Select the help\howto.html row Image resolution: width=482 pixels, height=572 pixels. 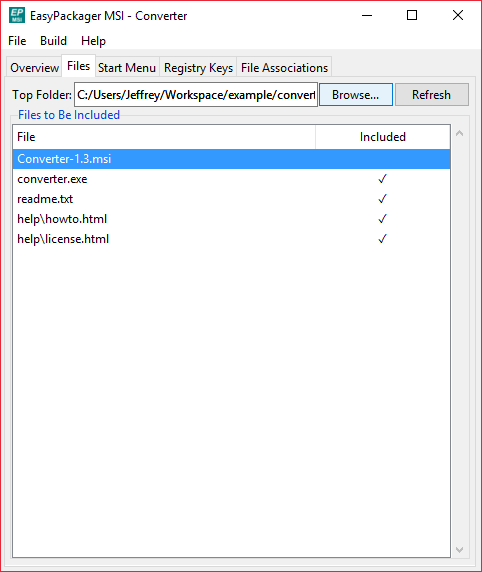[231, 219]
